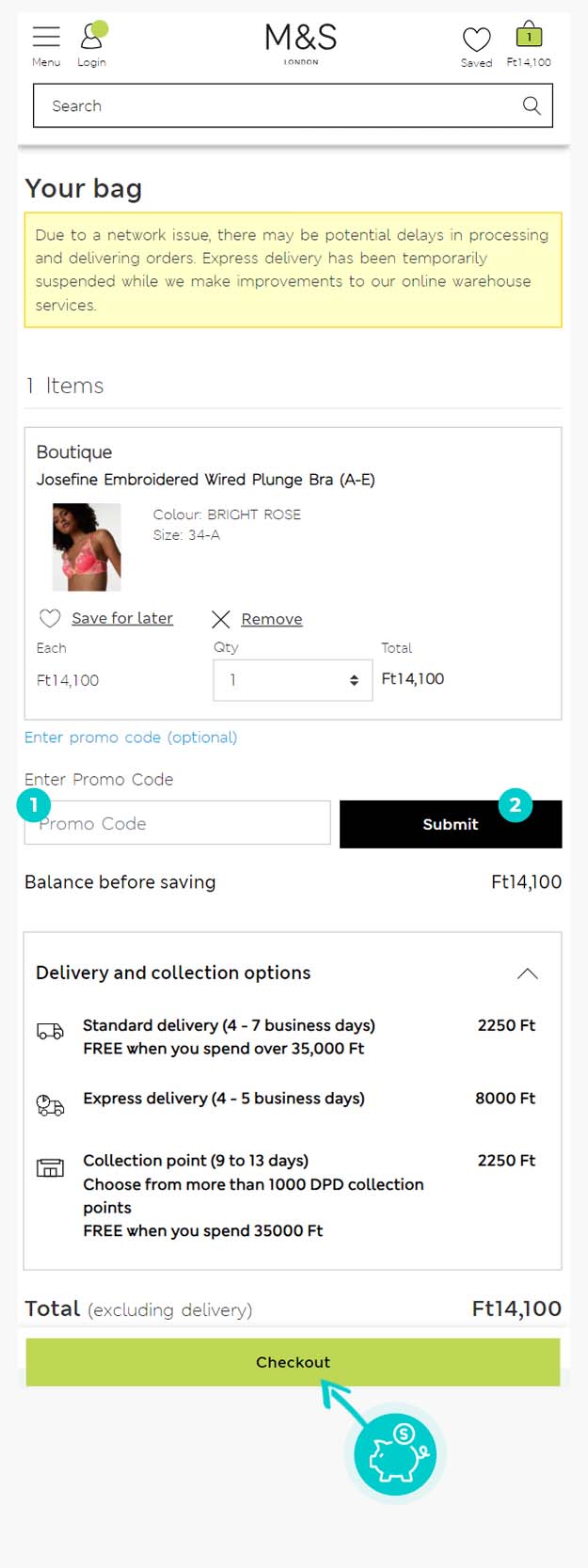Click the heart beside Save for later
Viewport: 588px width, 1568px height.
(x=50, y=618)
